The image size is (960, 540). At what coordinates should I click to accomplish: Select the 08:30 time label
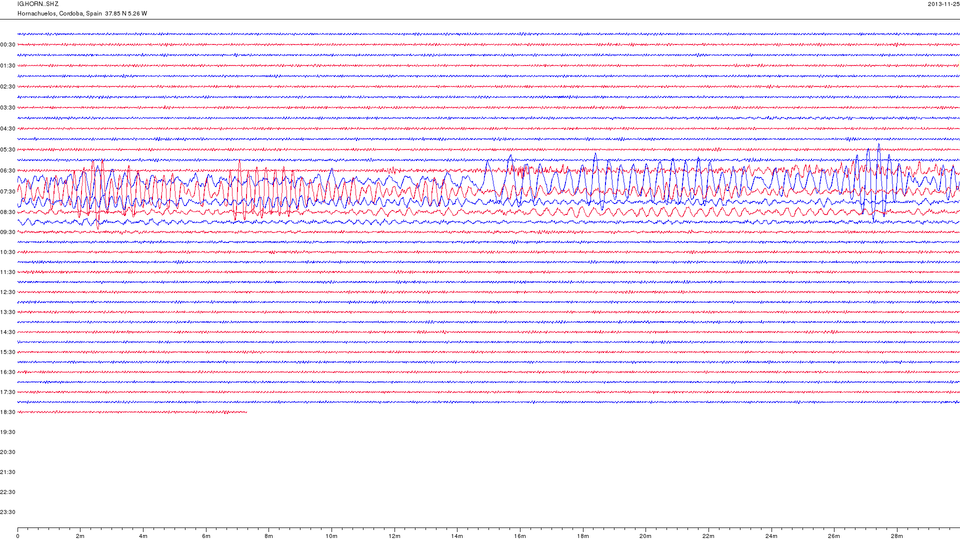coord(8,212)
